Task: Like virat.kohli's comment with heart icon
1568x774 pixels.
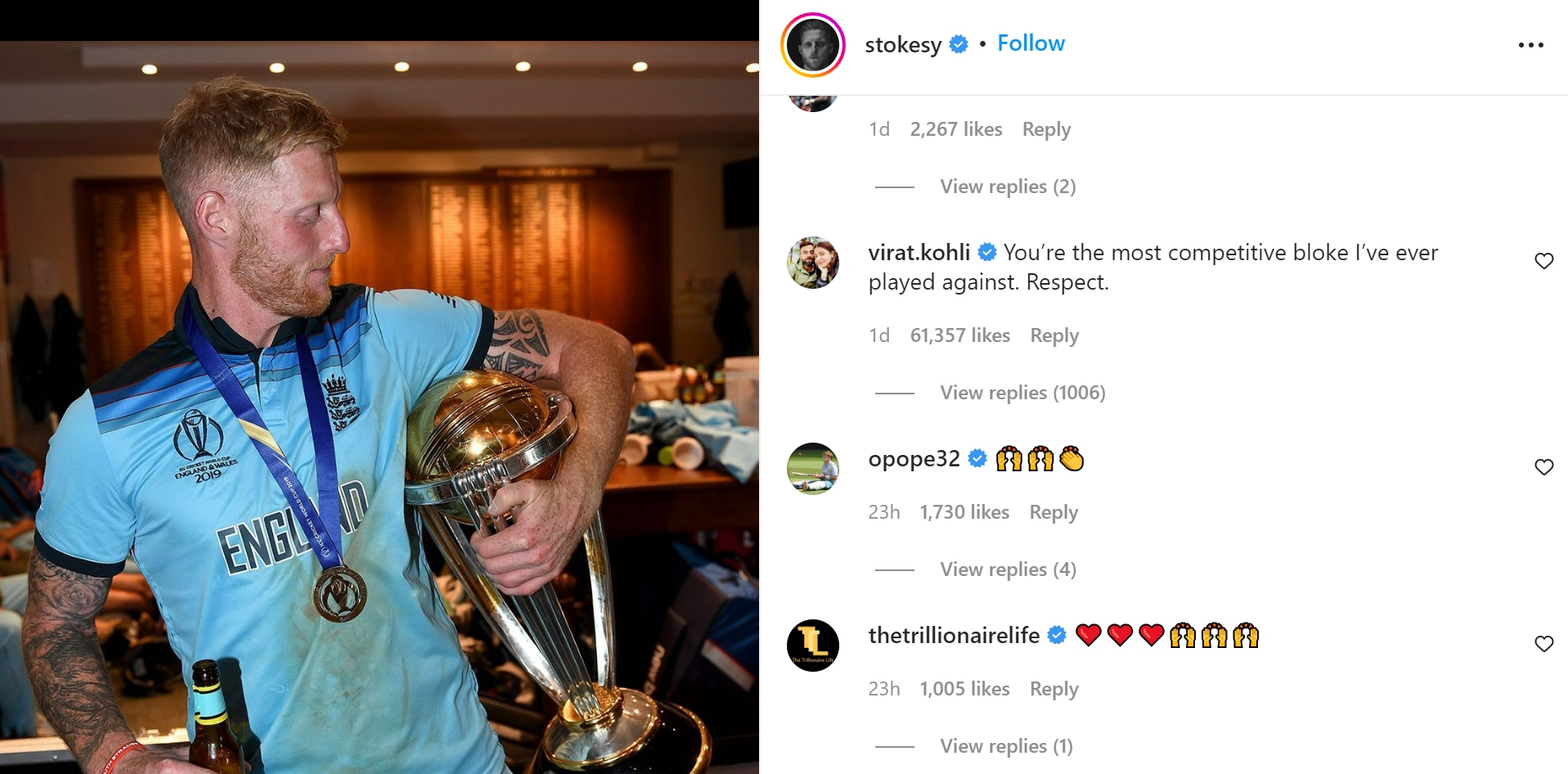Action: (x=1543, y=261)
